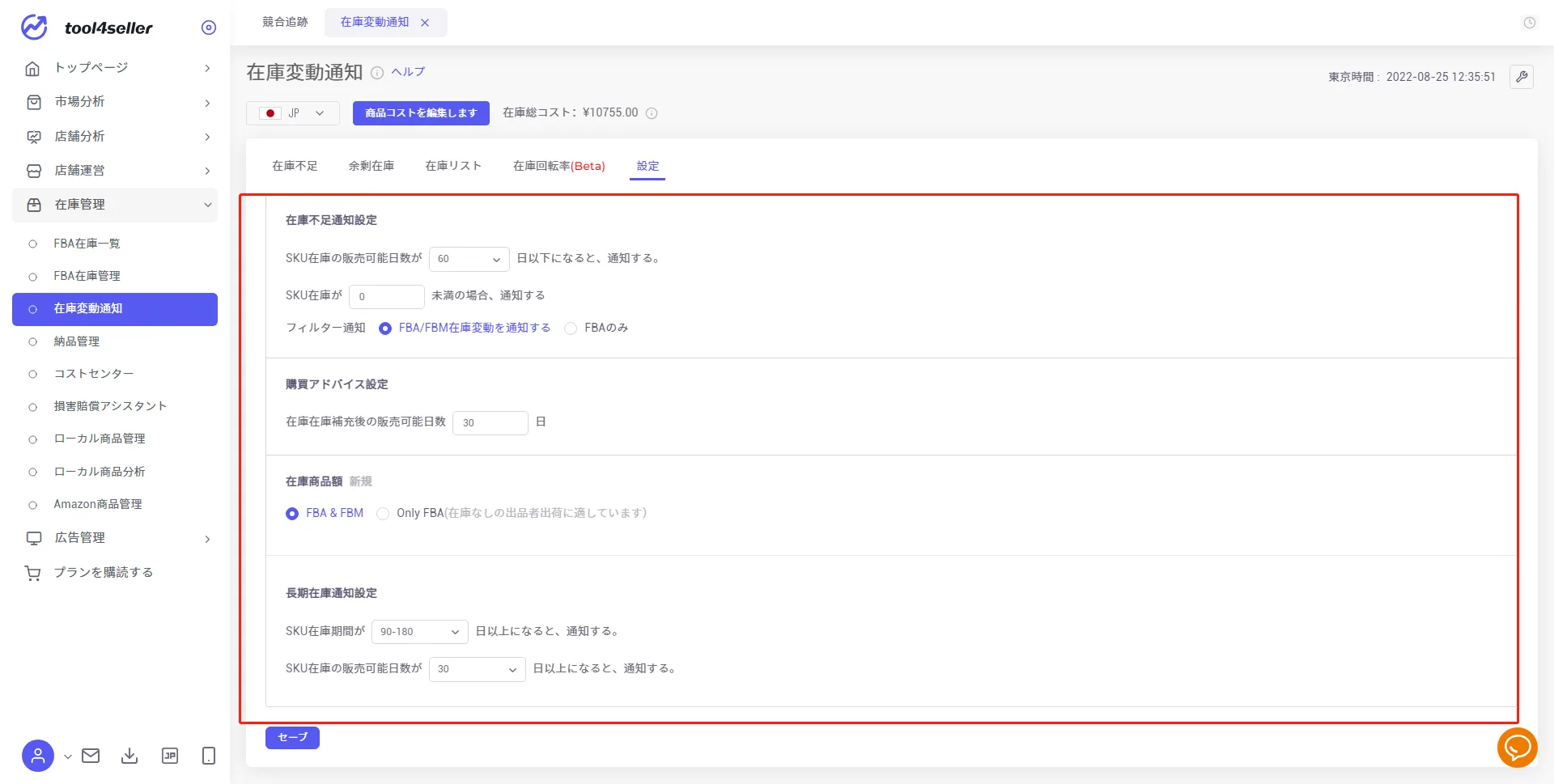
Task: Open the orange chat support bubble
Action: tap(1517, 748)
